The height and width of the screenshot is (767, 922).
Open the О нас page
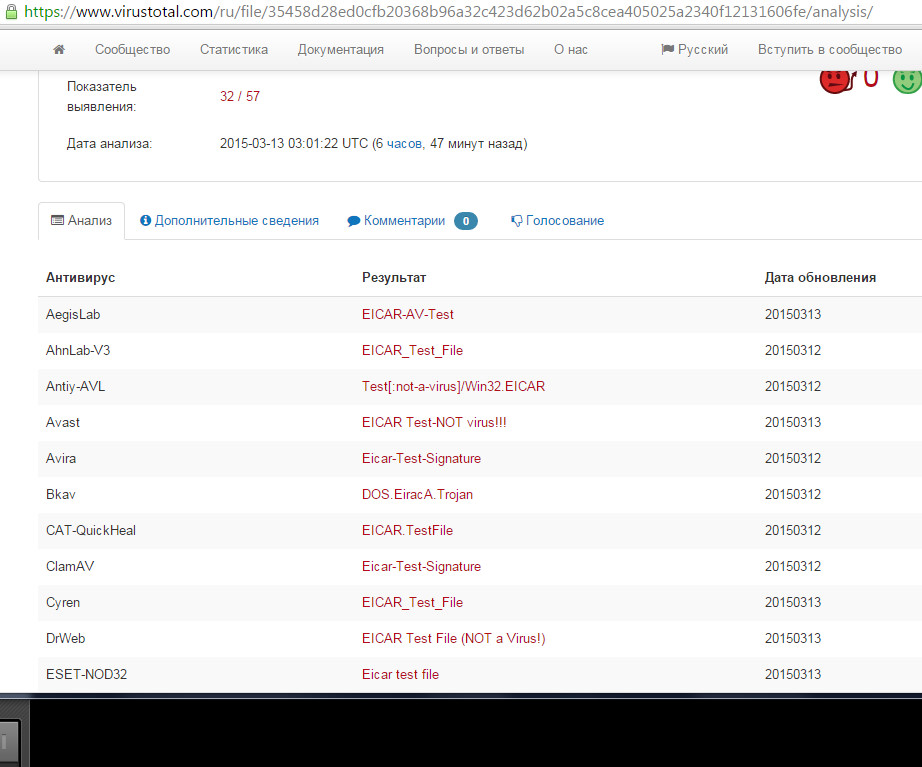[x=571, y=49]
